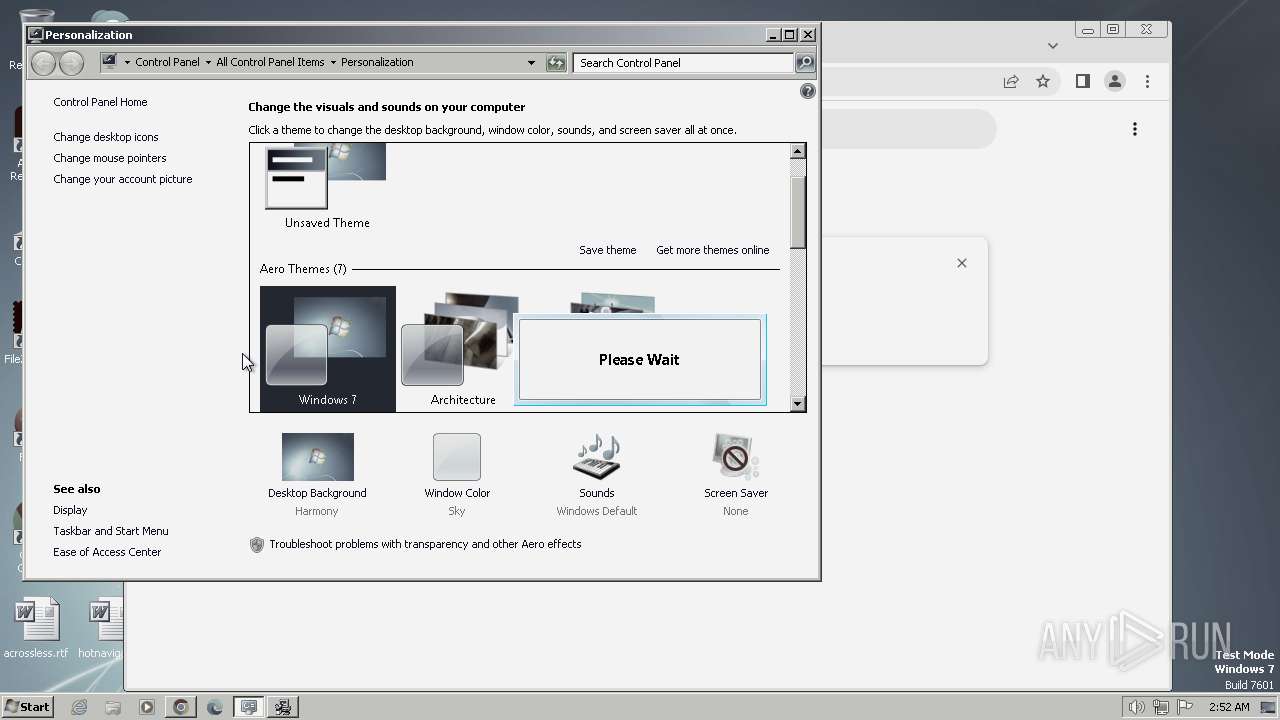Viewport: 1280px width, 720px height.
Task: Go back with the Back arrow in Personalization
Action: pyautogui.click(x=43, y=63)
